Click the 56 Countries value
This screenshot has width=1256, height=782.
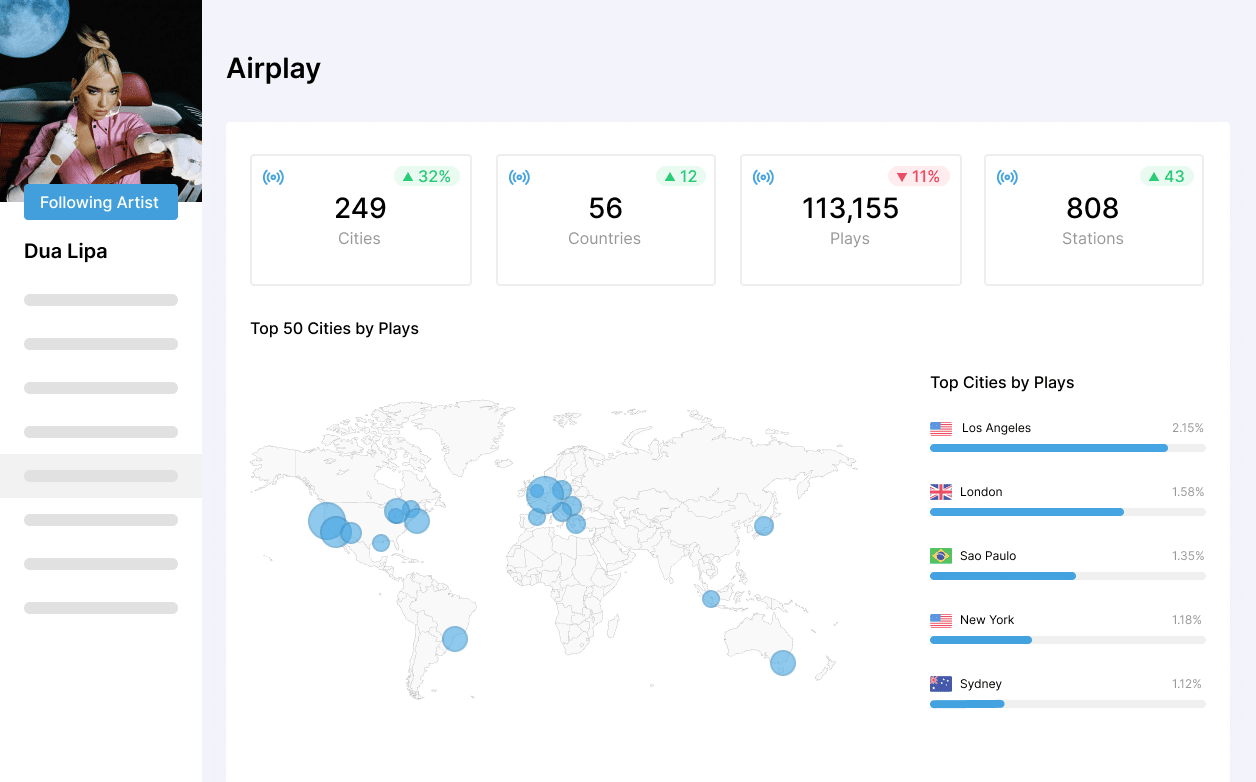[x=605, y=208]
